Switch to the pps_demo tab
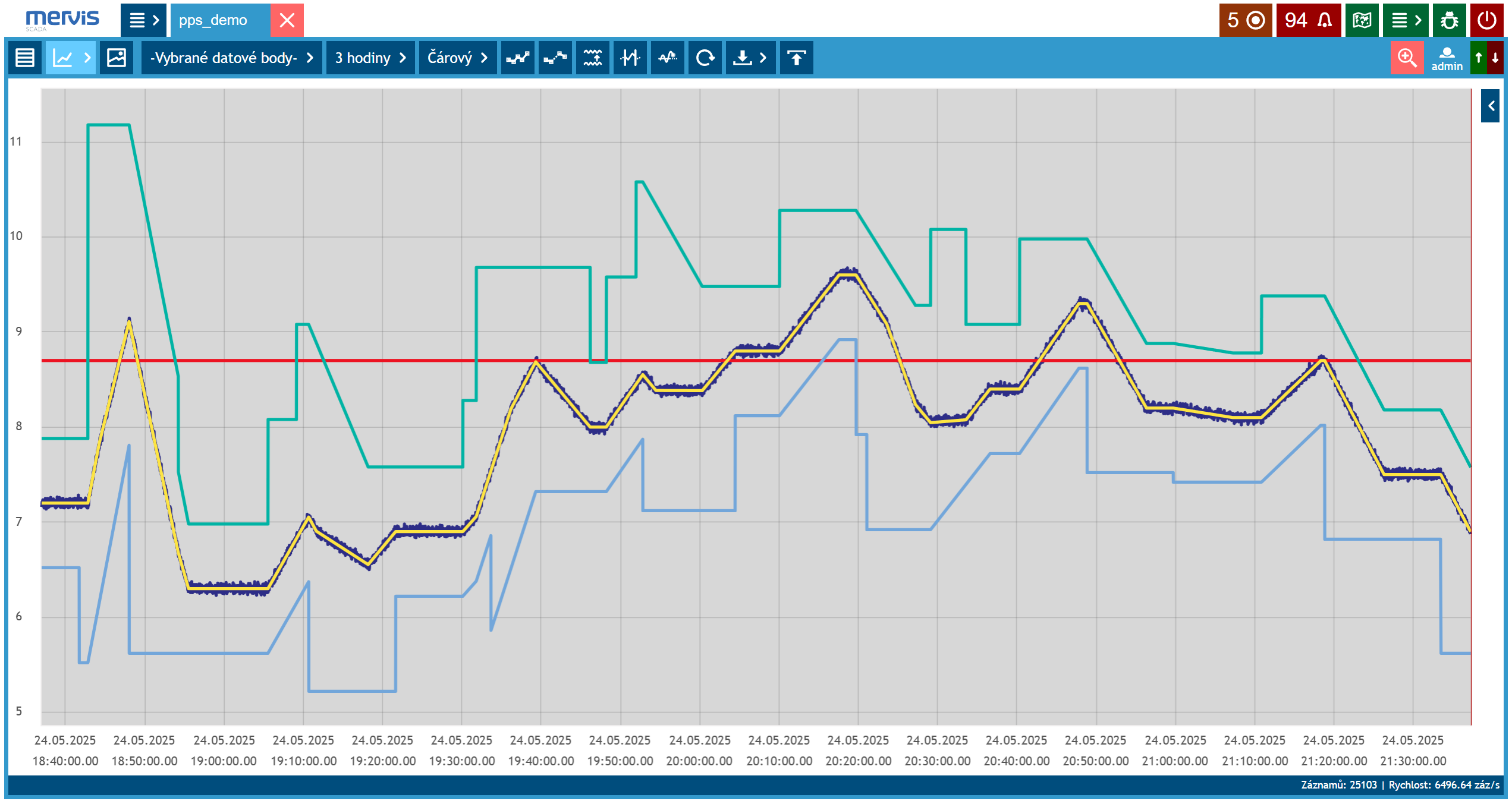Image resolution: width=1512 pixels, height=801 pixels. 213,20
